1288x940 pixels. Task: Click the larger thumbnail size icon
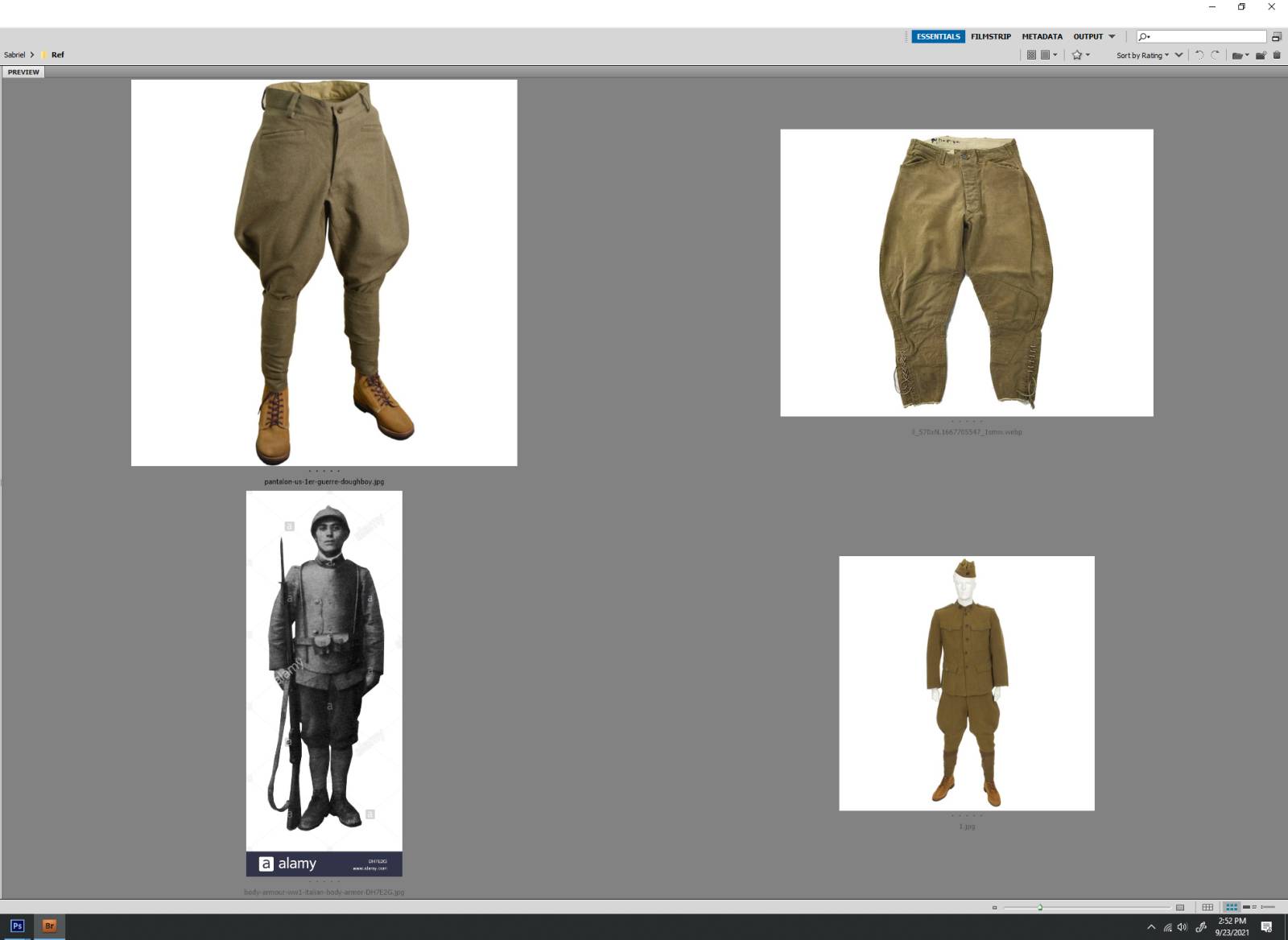click(x=1180, y=907)
